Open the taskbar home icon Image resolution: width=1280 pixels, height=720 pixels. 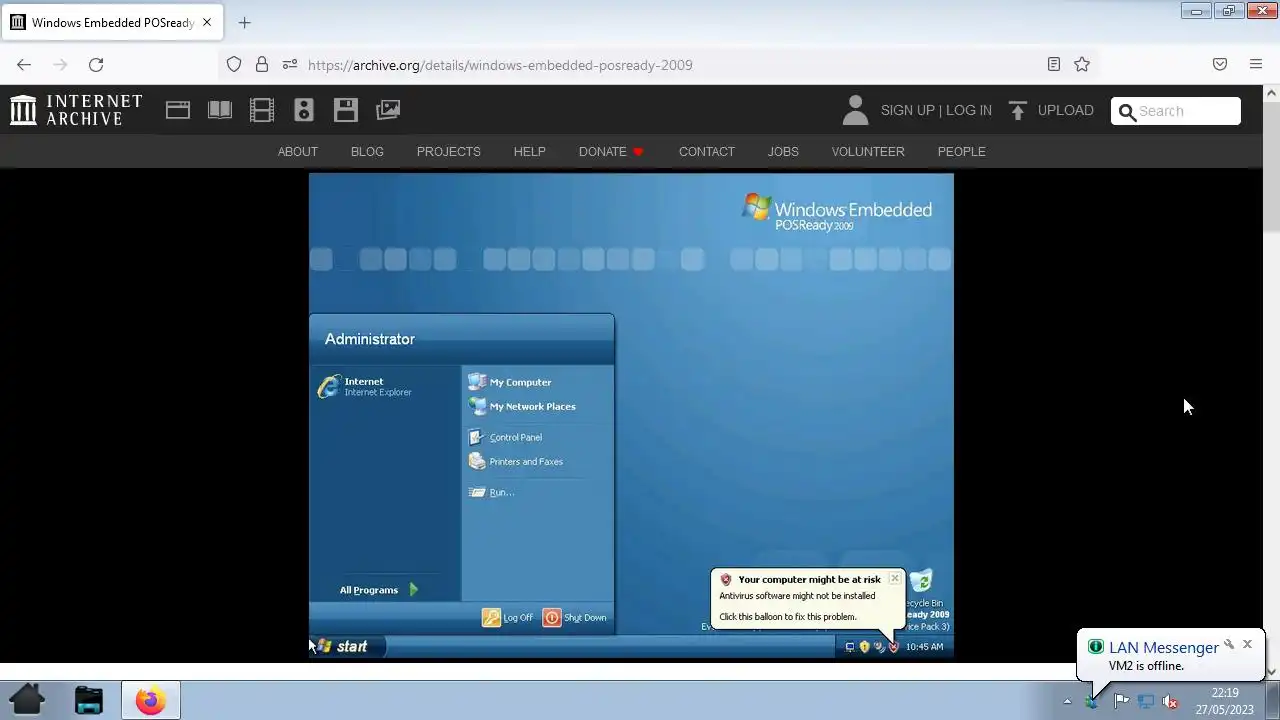tap(27, 700)
